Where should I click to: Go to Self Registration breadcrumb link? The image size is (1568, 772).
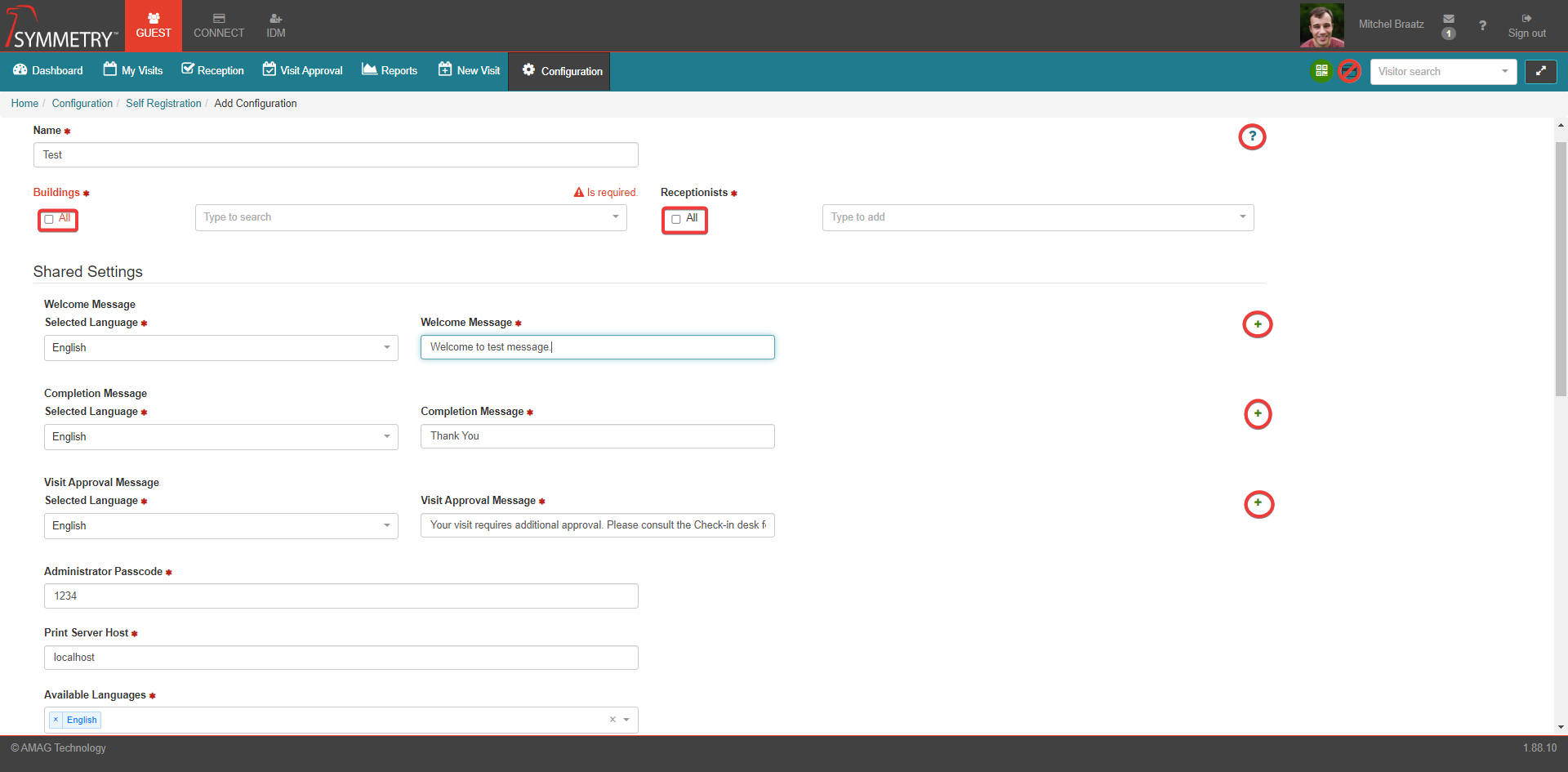[163, 104]
